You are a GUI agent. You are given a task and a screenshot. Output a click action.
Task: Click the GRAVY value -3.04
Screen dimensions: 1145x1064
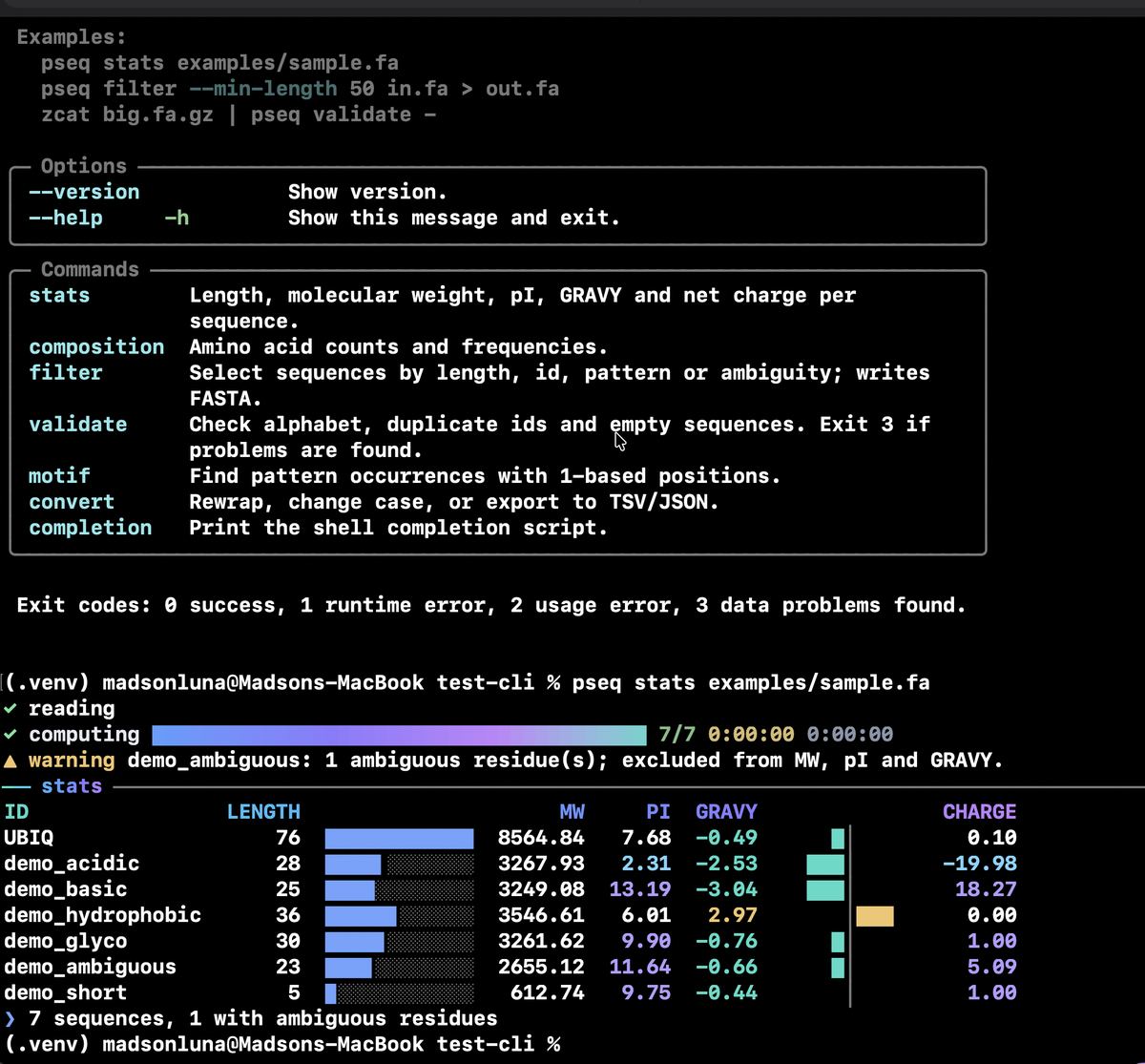point(726,889)
